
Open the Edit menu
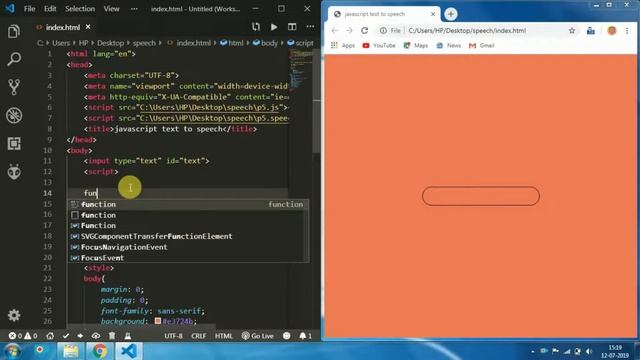point(50,9)
